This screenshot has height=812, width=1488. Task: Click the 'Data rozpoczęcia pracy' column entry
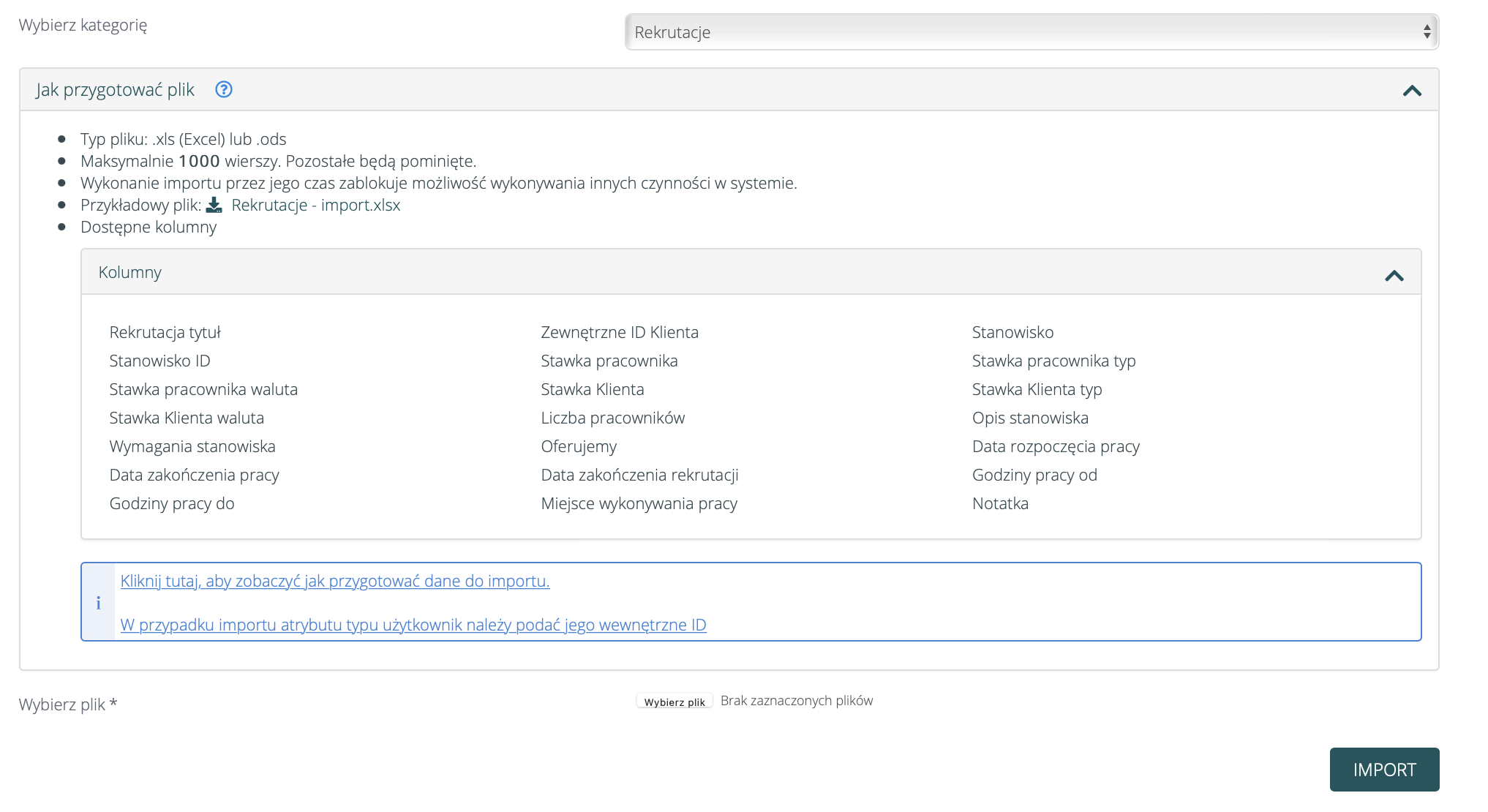click(1056, 446)
